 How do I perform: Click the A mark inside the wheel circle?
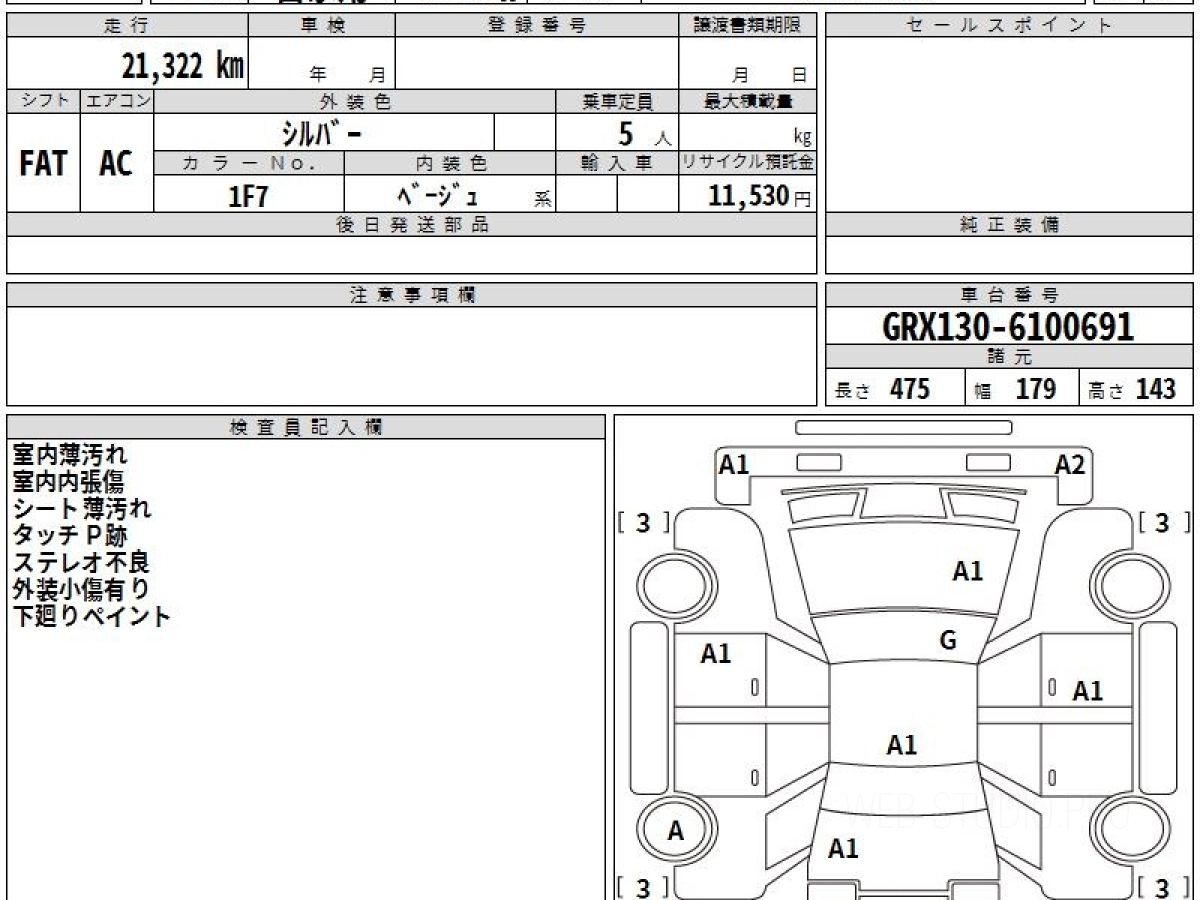[676, 831]
